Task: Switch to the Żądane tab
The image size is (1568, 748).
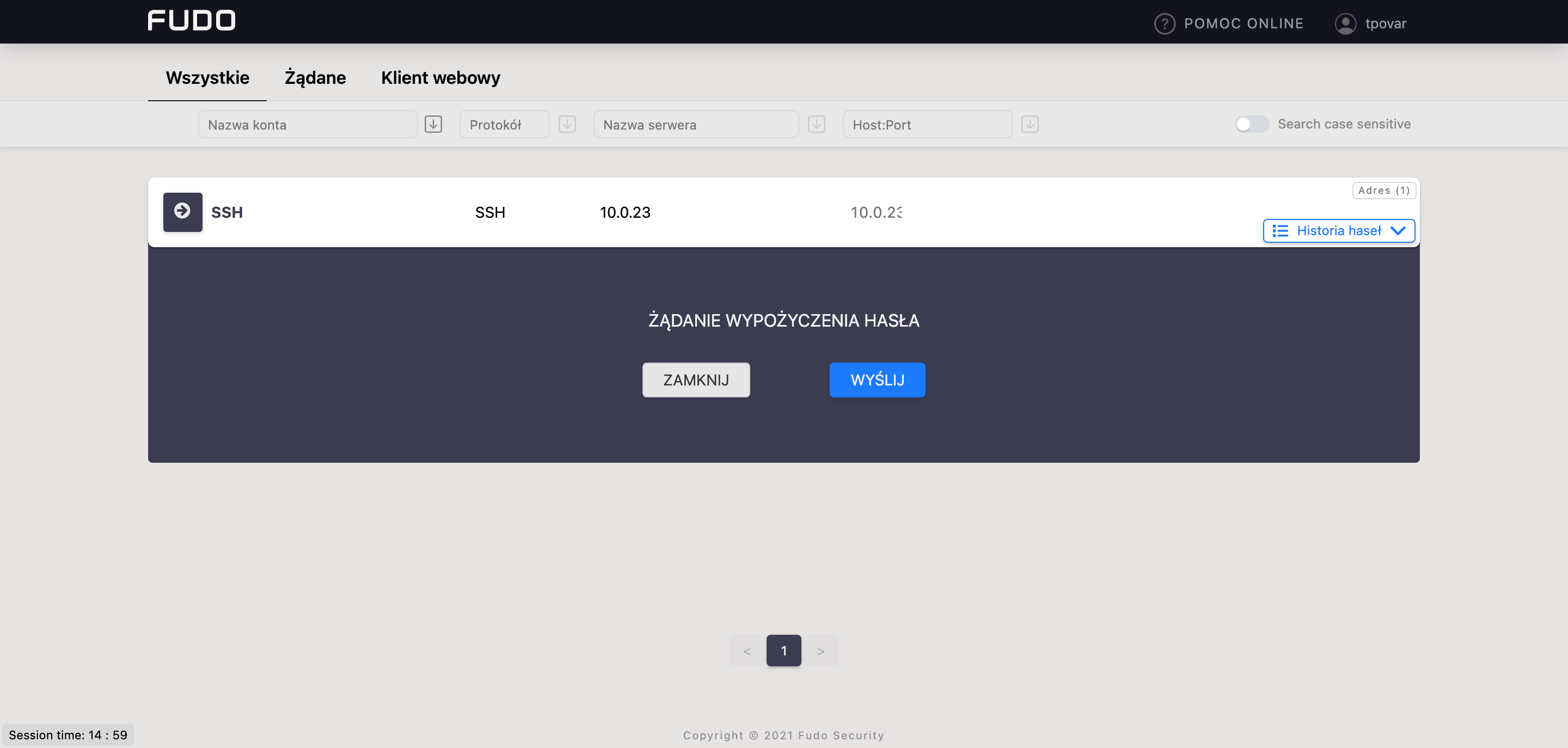Action: click(315, 78)
